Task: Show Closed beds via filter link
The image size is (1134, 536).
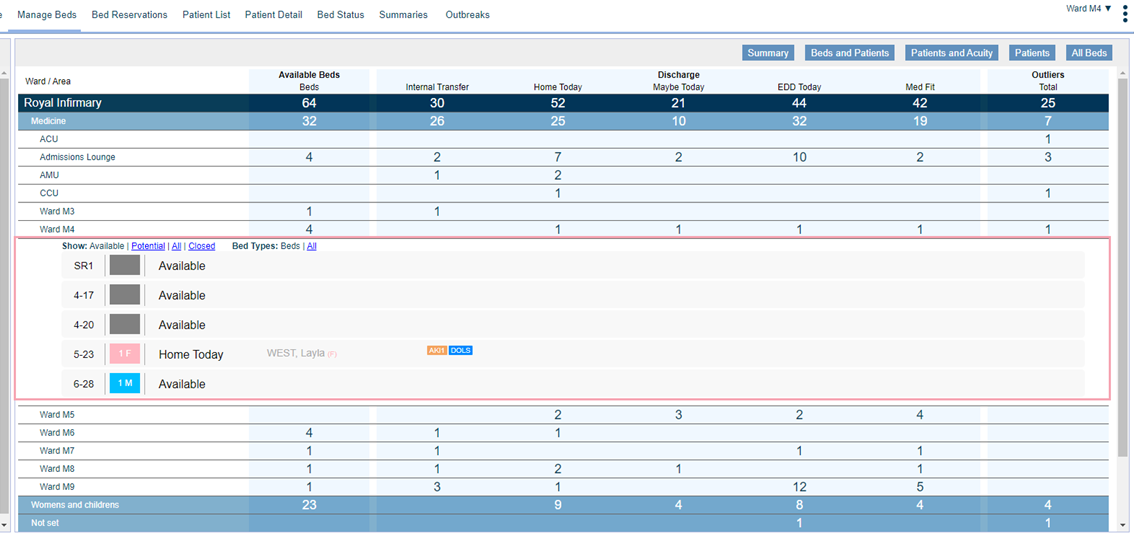Action: click(201, 246)
